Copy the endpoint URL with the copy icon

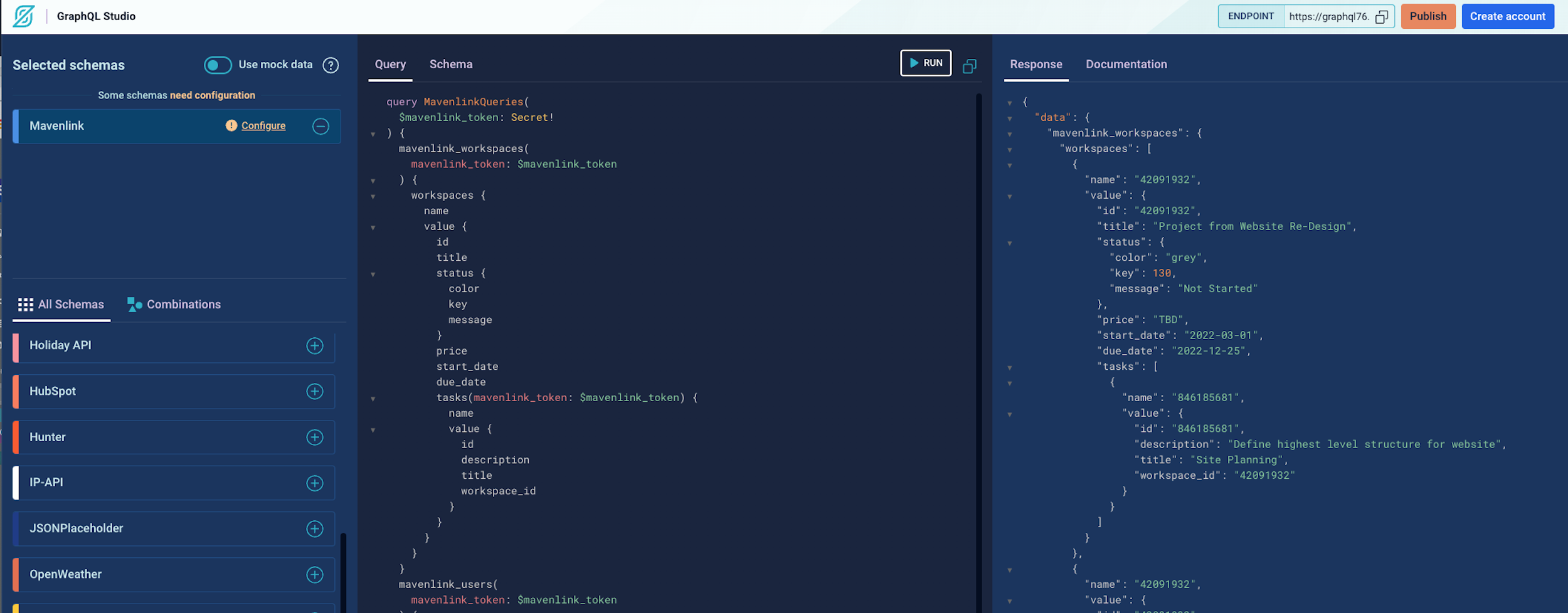point(1381,17)
